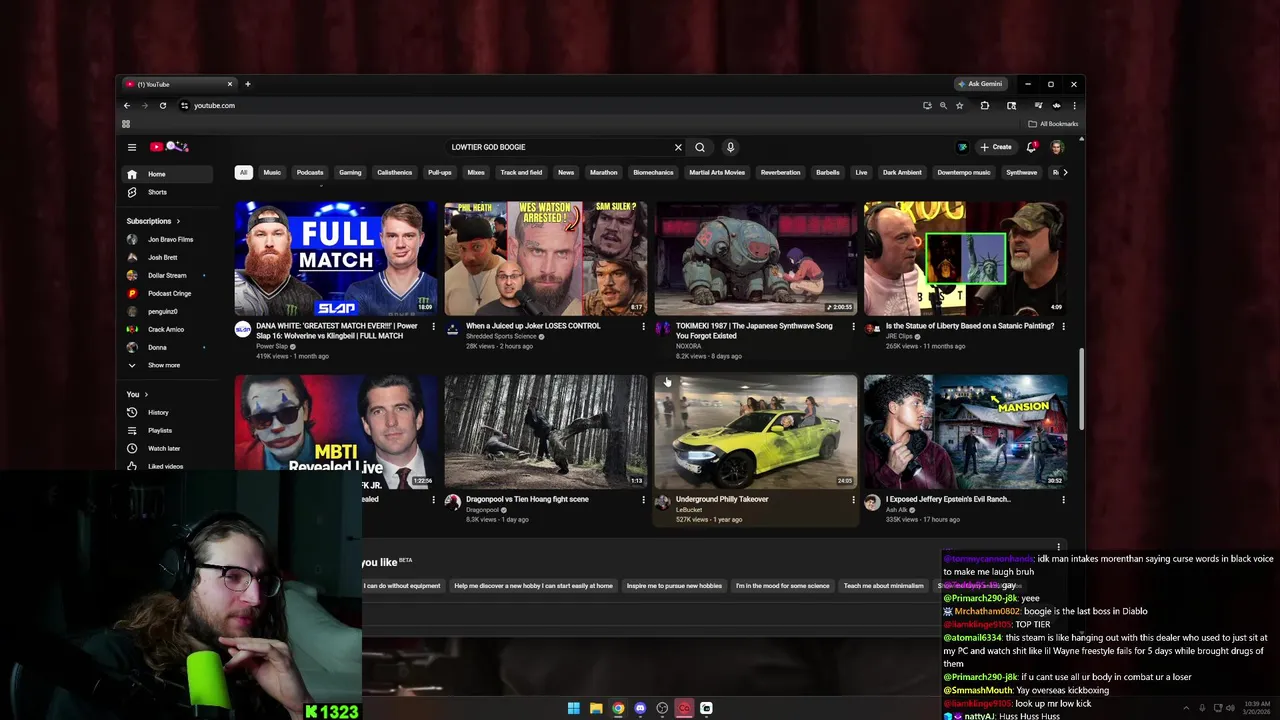Select the Calisthenics filter chip
This screenshot has height=720, width=1280.
(394, 172)
